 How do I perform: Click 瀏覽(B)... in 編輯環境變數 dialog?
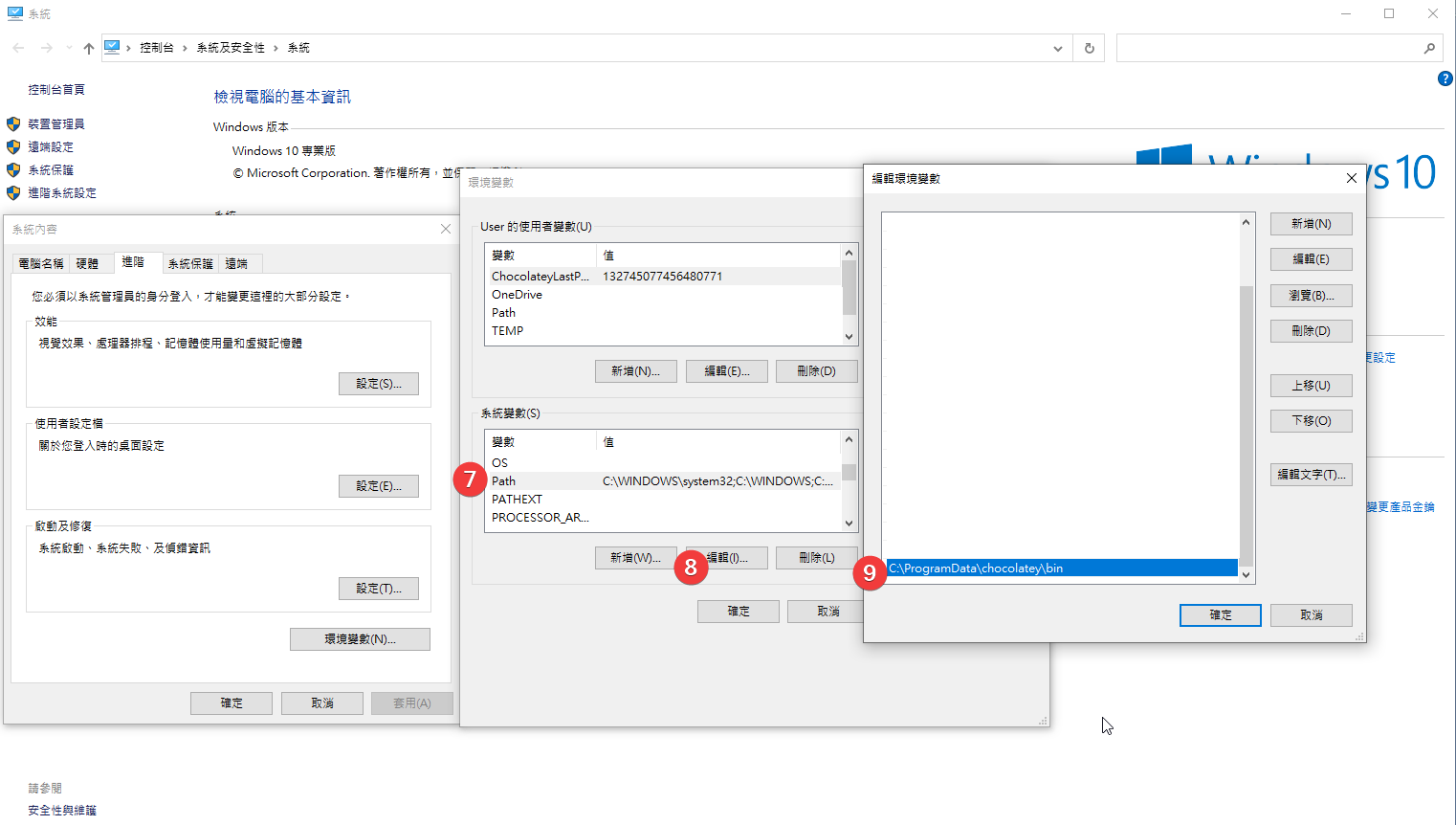tap(1312, 296)
